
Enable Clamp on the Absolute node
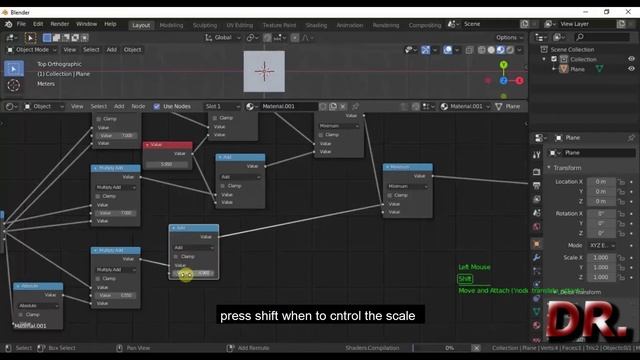[x=21, y=315]
